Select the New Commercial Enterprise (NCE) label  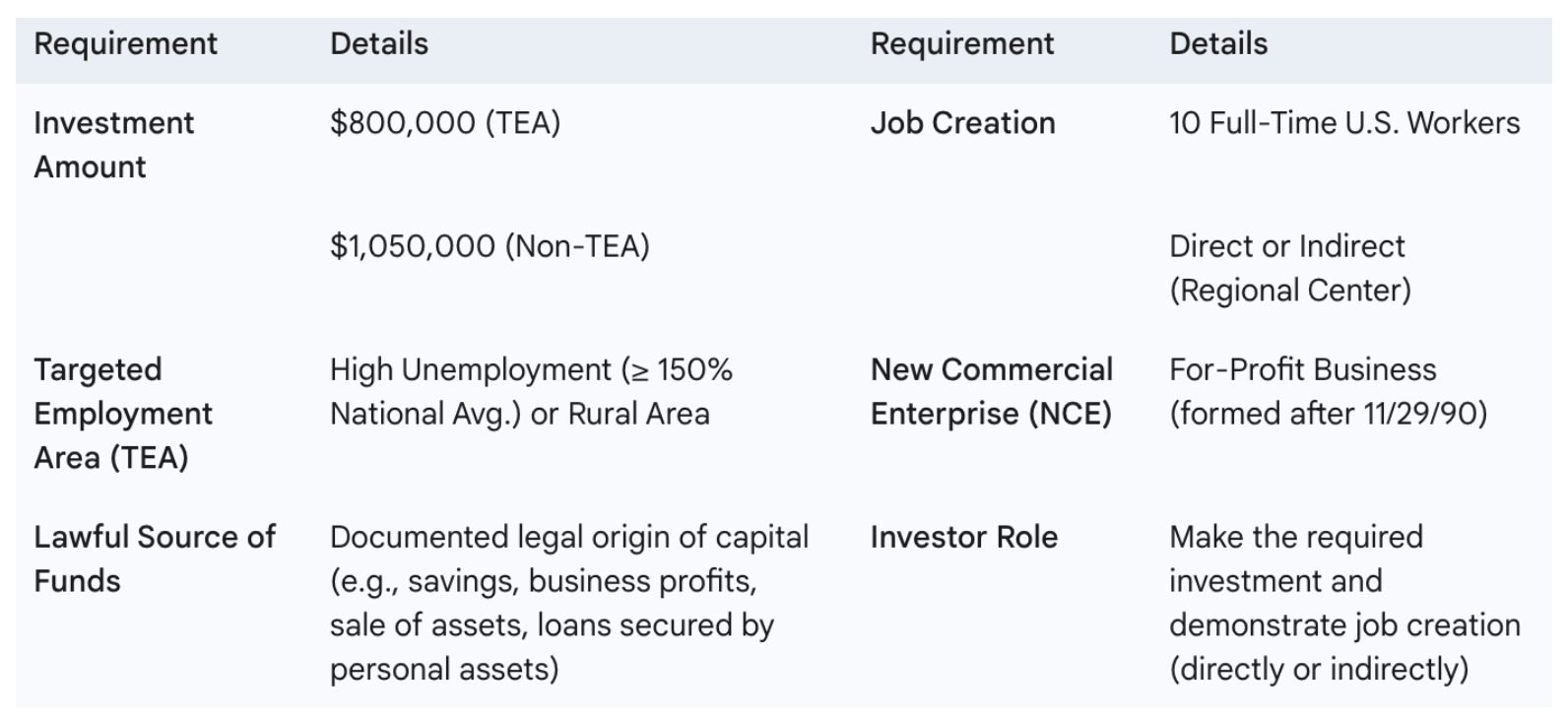992,391
